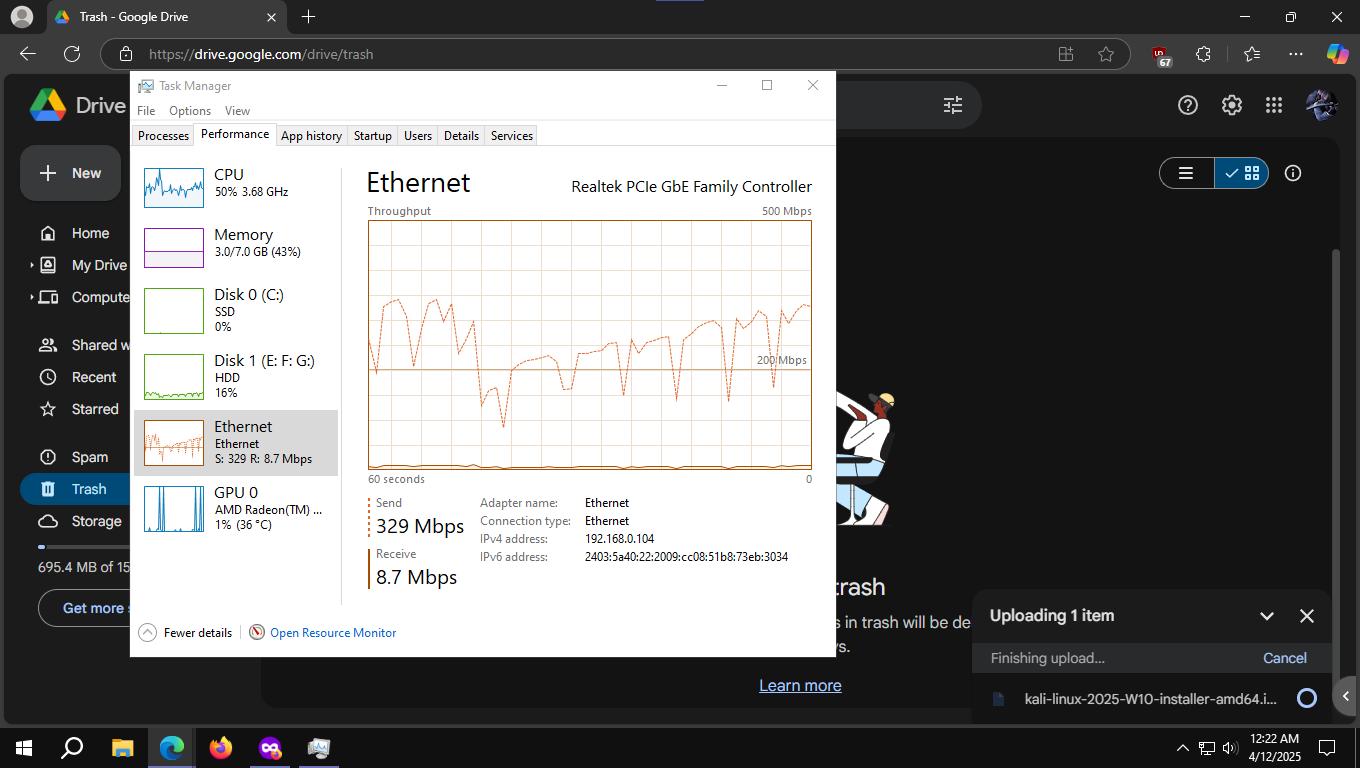Open the Task Manager File menu
This screenshot has width=1360, height=768.
click(x=146, y=111)
